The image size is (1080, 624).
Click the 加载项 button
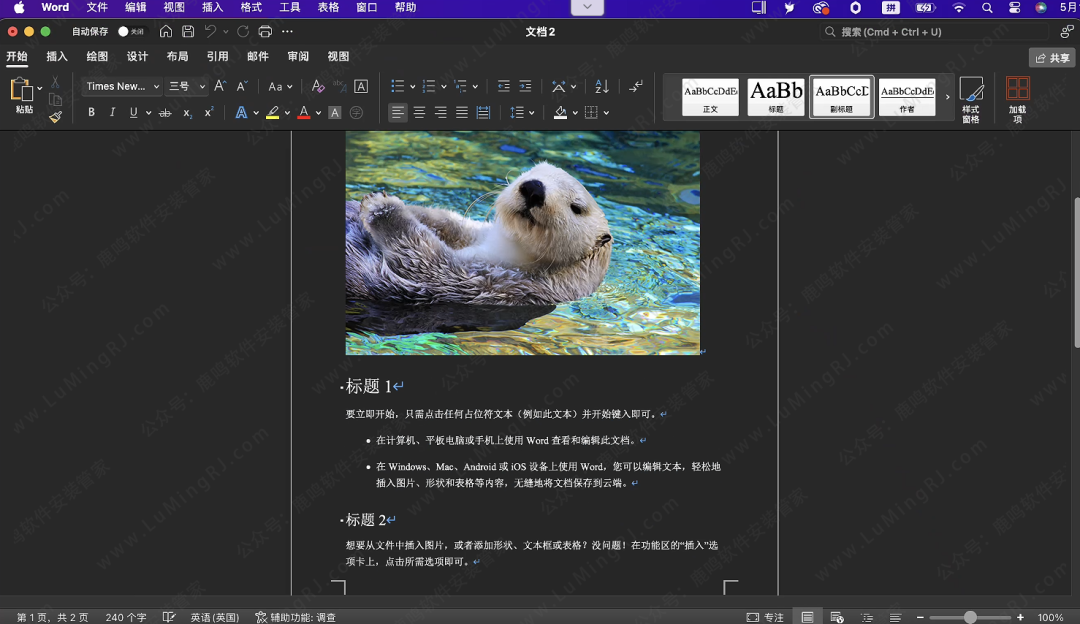(1020, 97)
